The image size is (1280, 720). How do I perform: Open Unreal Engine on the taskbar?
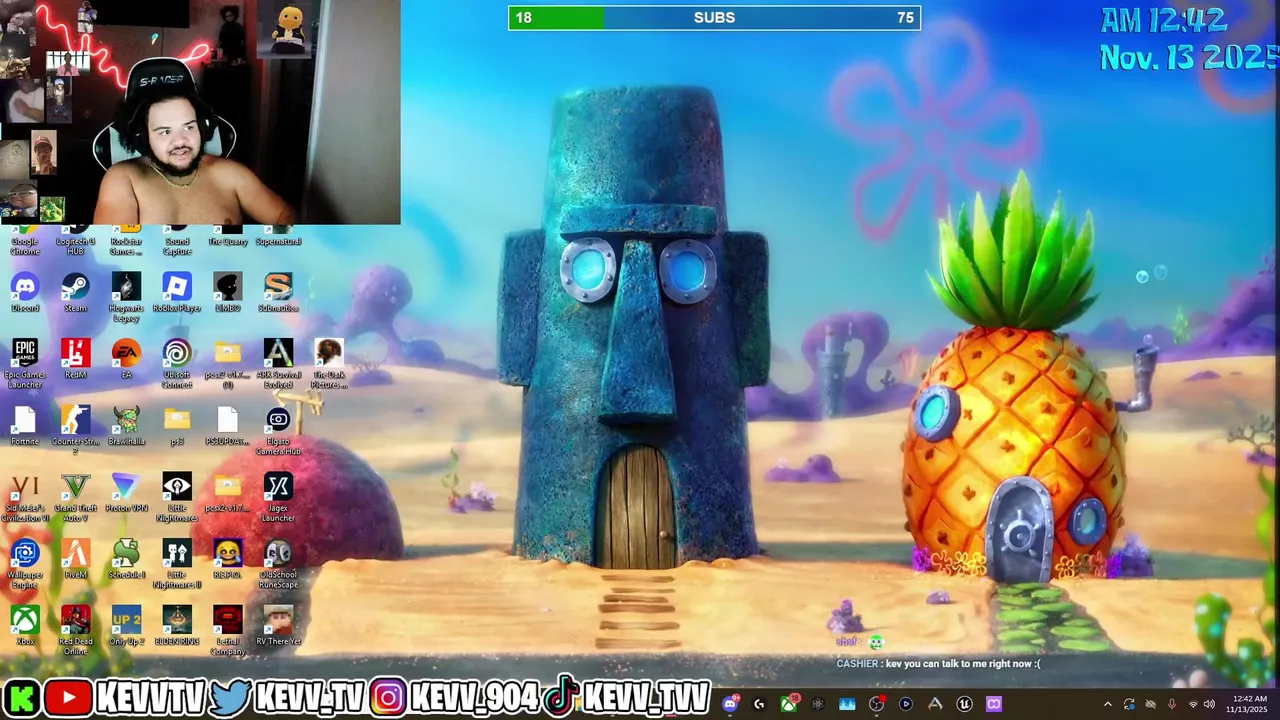(964, 704)
